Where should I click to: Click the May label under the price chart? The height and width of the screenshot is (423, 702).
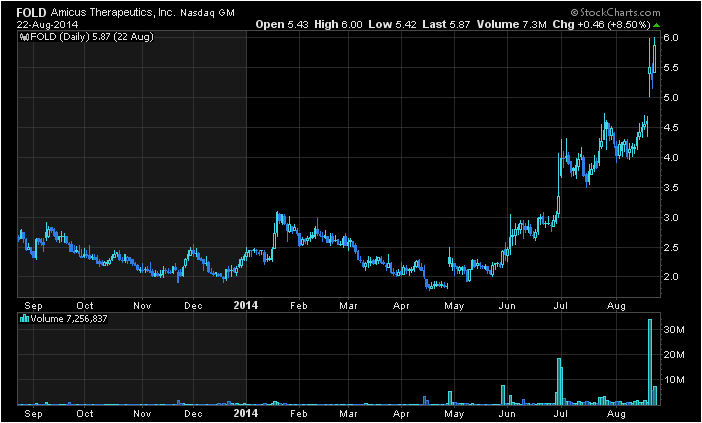tap(454, 306)
